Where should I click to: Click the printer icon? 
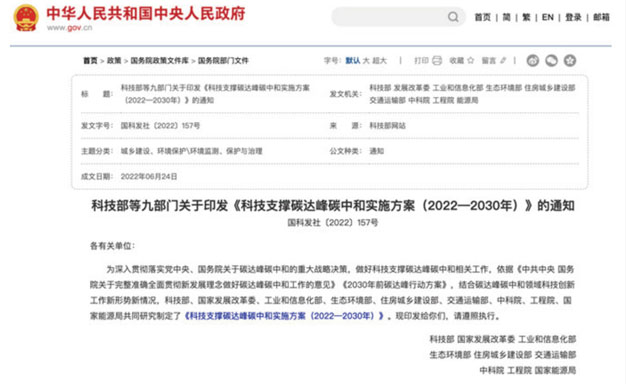[437, 61]
